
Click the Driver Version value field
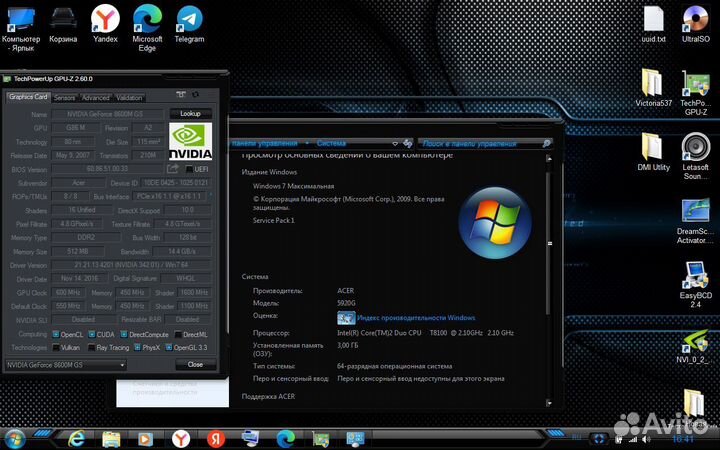coord(131,265)
